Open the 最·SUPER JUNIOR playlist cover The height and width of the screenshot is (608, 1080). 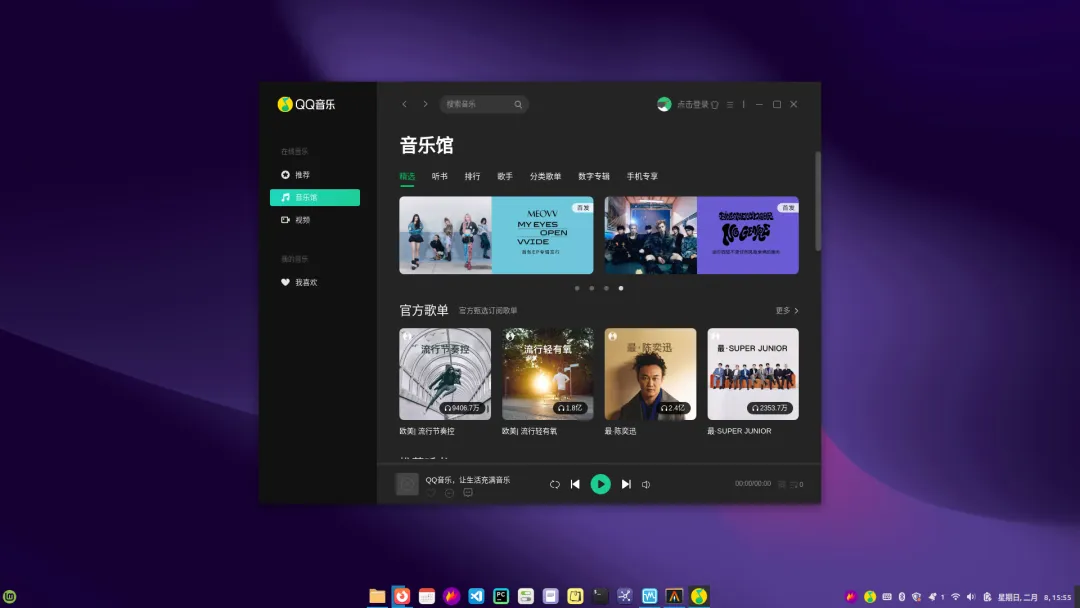[x=753, y=374]
